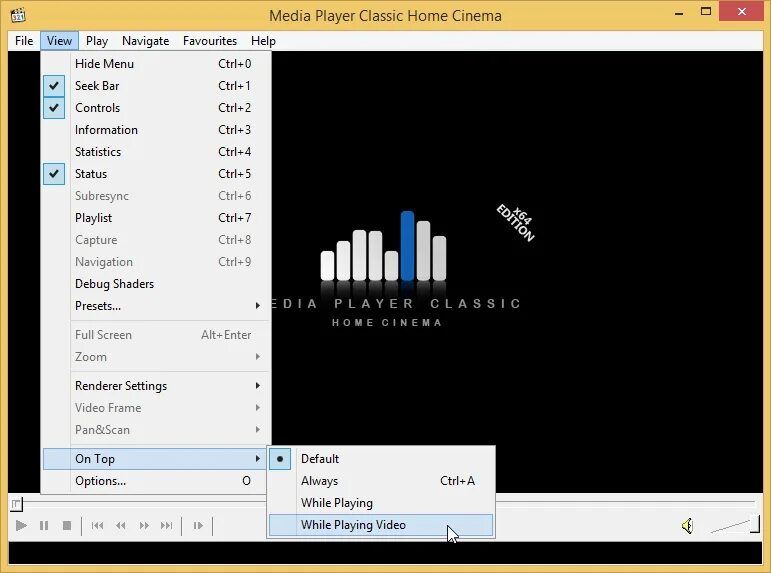Click the seek bar thumb

coord(16,504)
